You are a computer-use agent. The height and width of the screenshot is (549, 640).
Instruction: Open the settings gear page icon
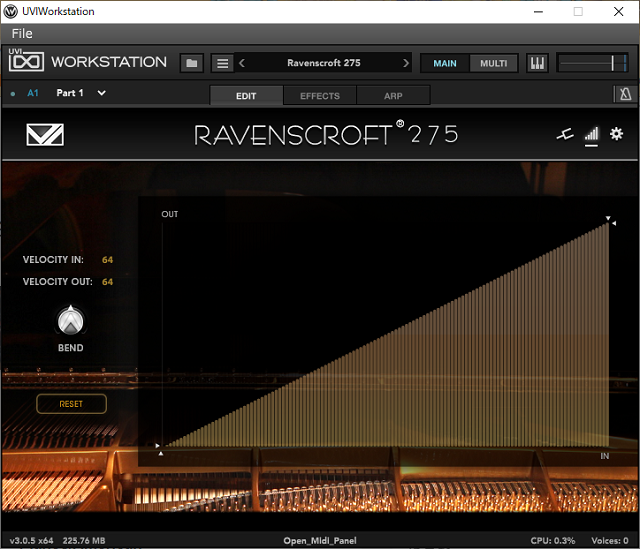tap(616, 134)
